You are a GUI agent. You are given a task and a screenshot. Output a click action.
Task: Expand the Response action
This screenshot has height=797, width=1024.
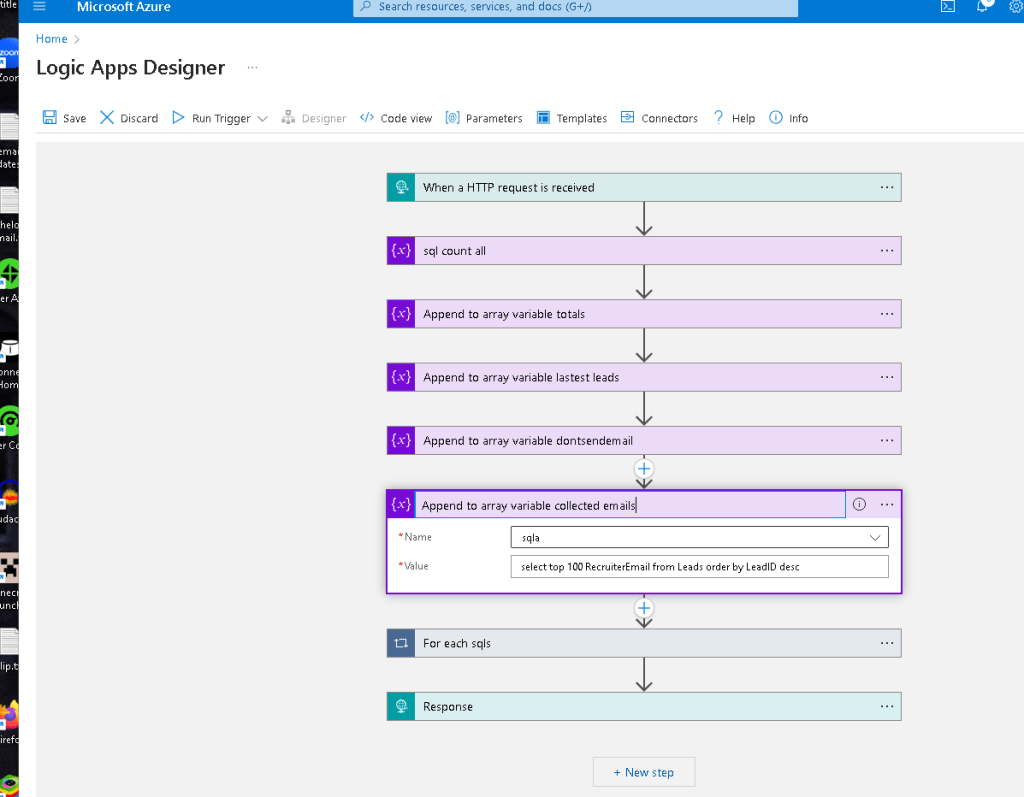point(644,707)
